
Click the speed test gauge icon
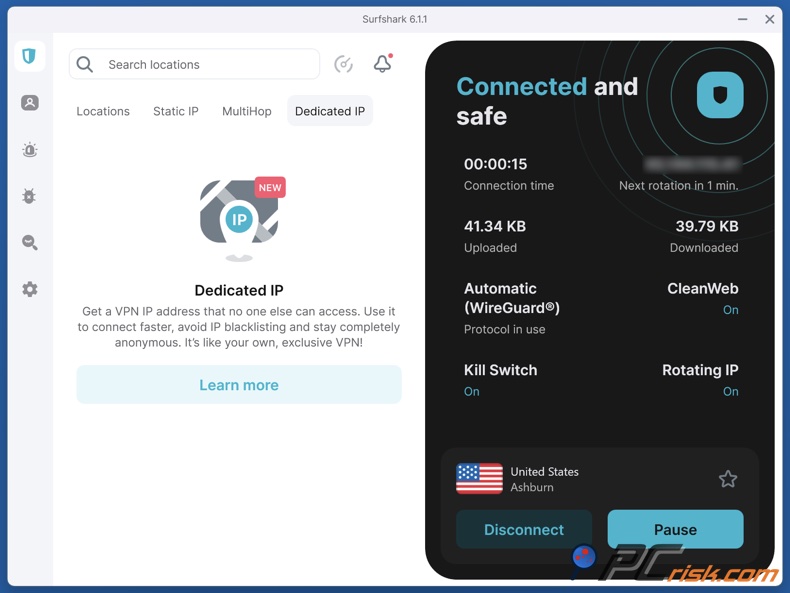click(x=343, y=64)
